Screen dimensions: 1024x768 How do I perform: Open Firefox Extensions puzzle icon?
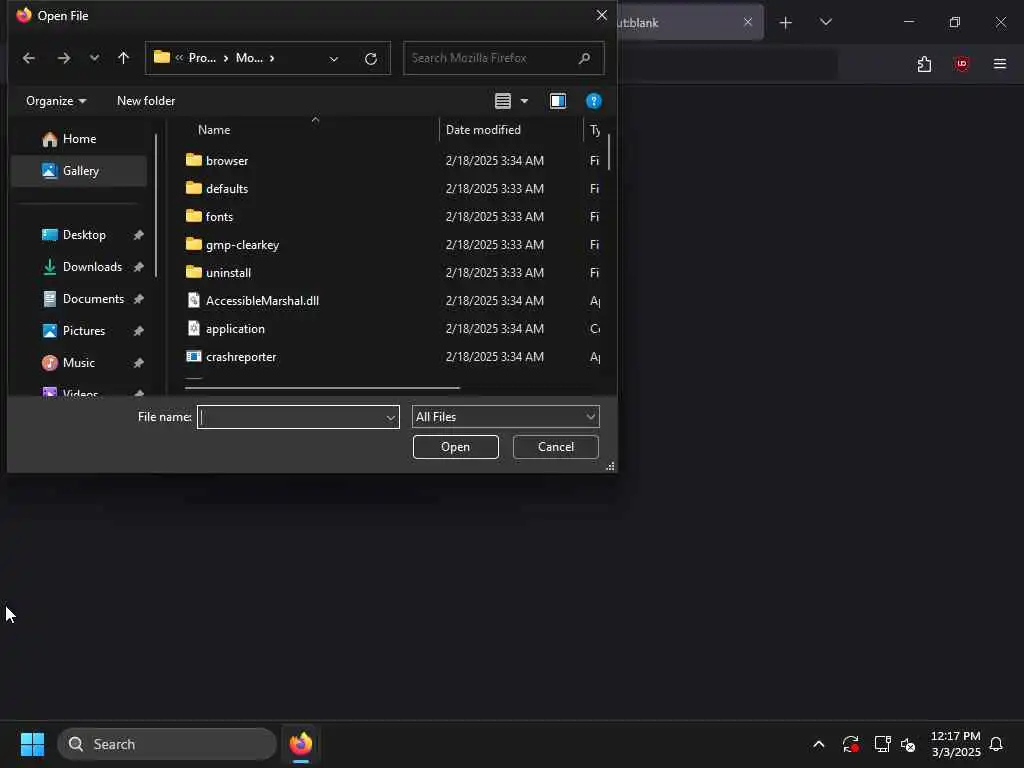click(x=924, y=64)
